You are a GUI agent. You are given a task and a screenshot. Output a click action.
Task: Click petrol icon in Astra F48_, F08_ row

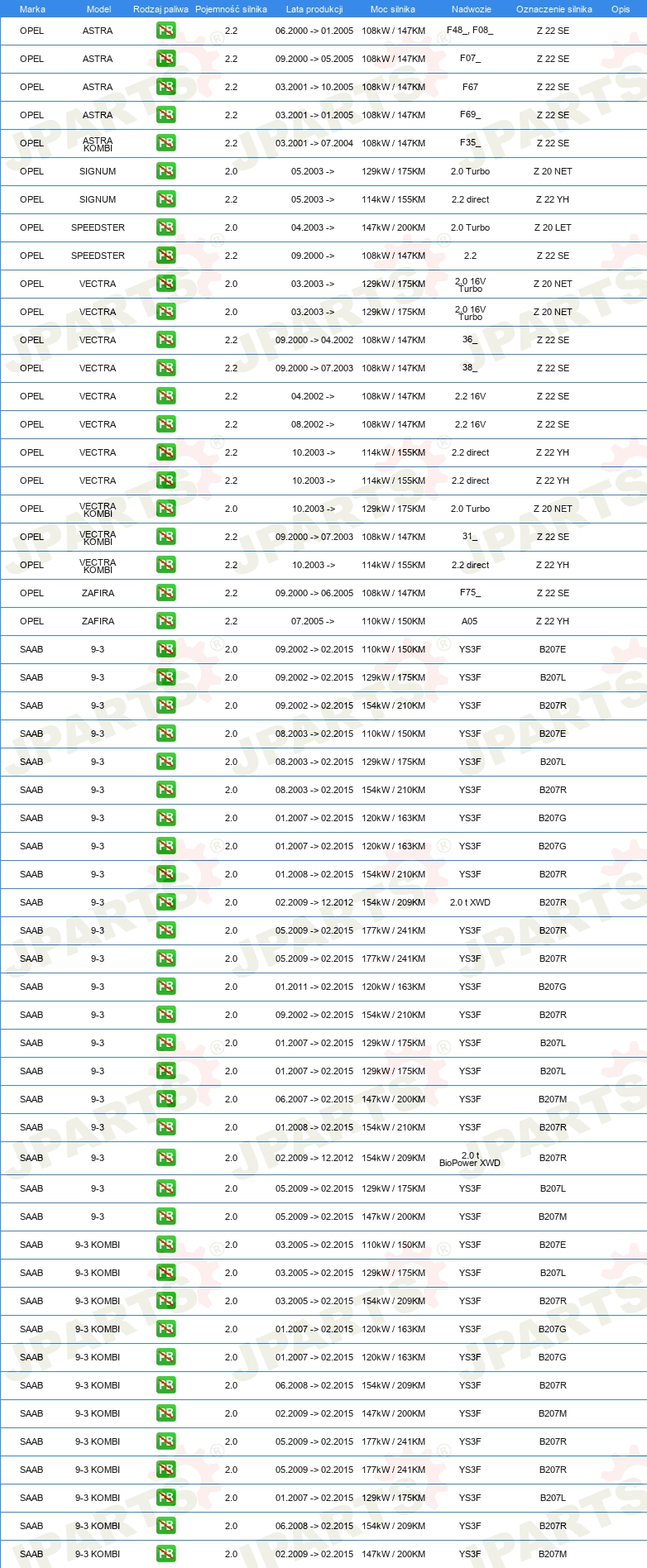coord(165,31)
